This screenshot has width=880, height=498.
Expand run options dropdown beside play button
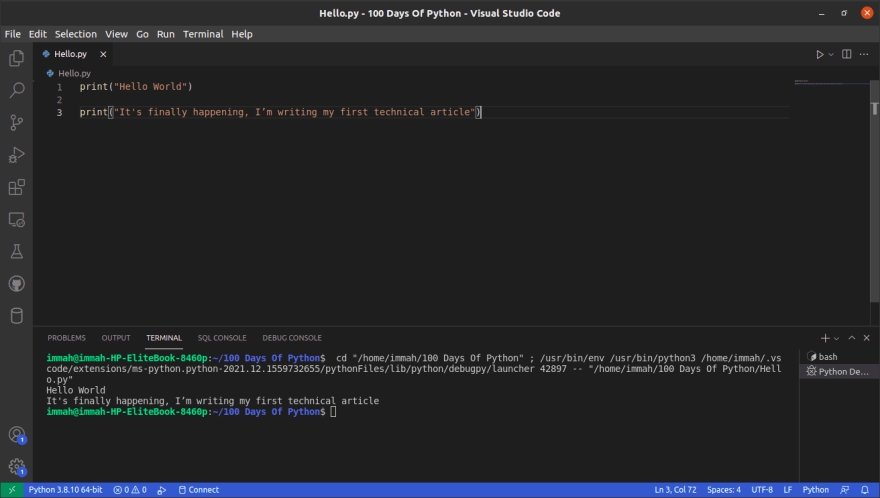click(x=831, y=54)
